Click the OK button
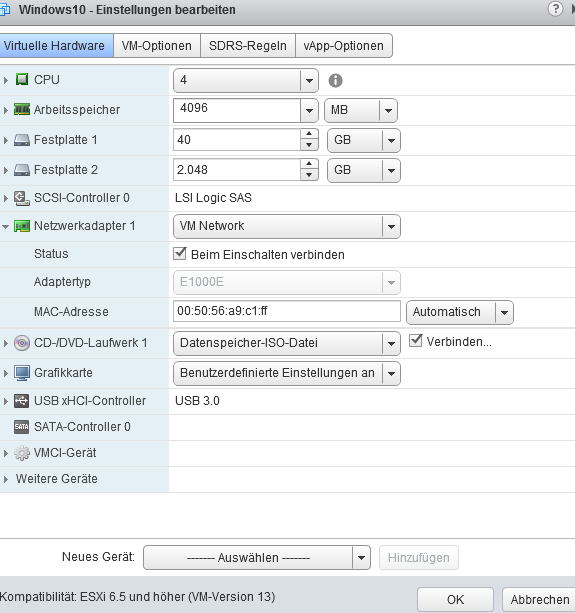The image size is (575, 613). [x=455, y=599]
